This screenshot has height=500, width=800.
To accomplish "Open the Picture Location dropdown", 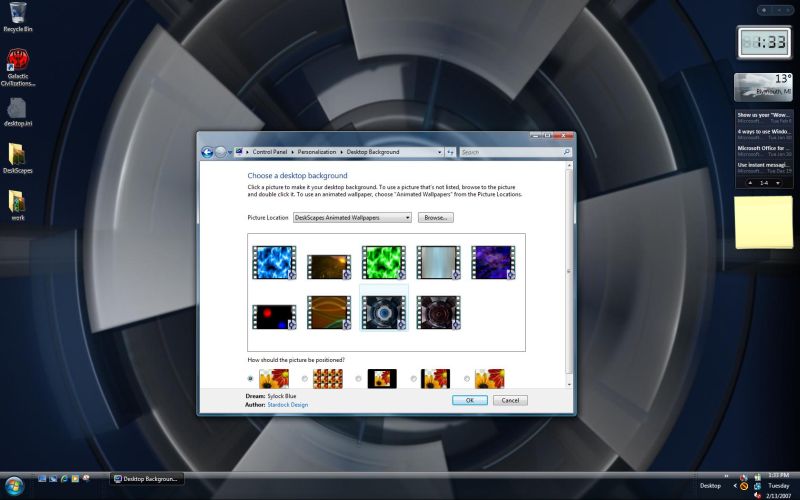I will coord(352,217).
